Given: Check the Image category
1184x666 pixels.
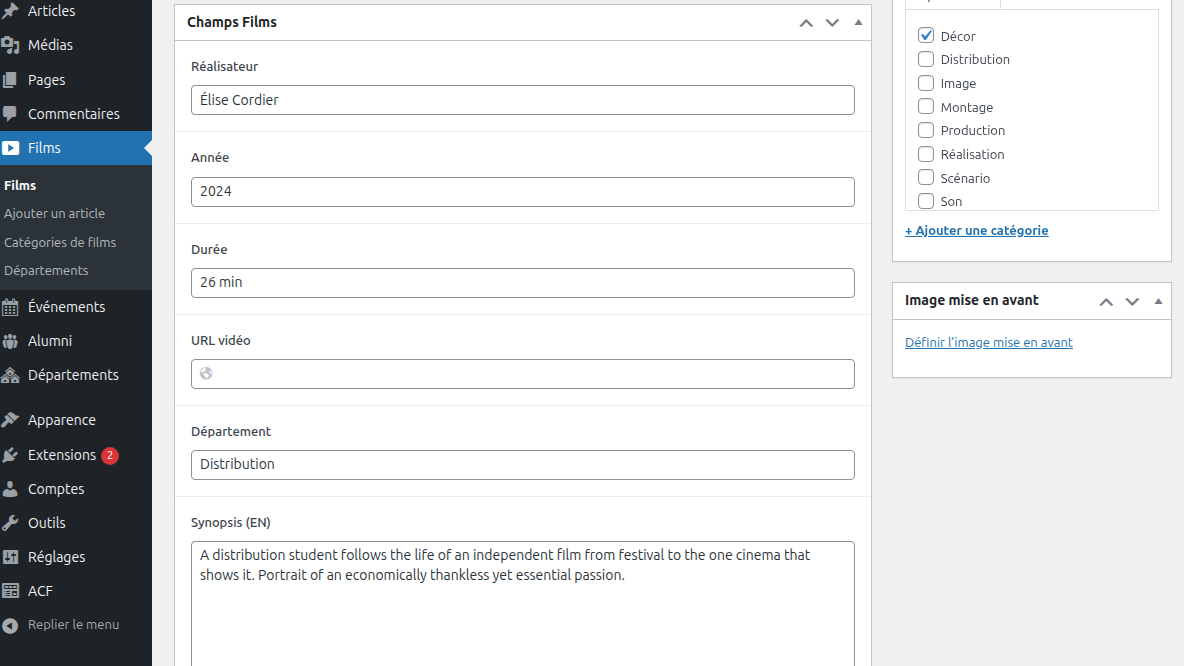Looking at the screenshot, I should coord(926,83).
